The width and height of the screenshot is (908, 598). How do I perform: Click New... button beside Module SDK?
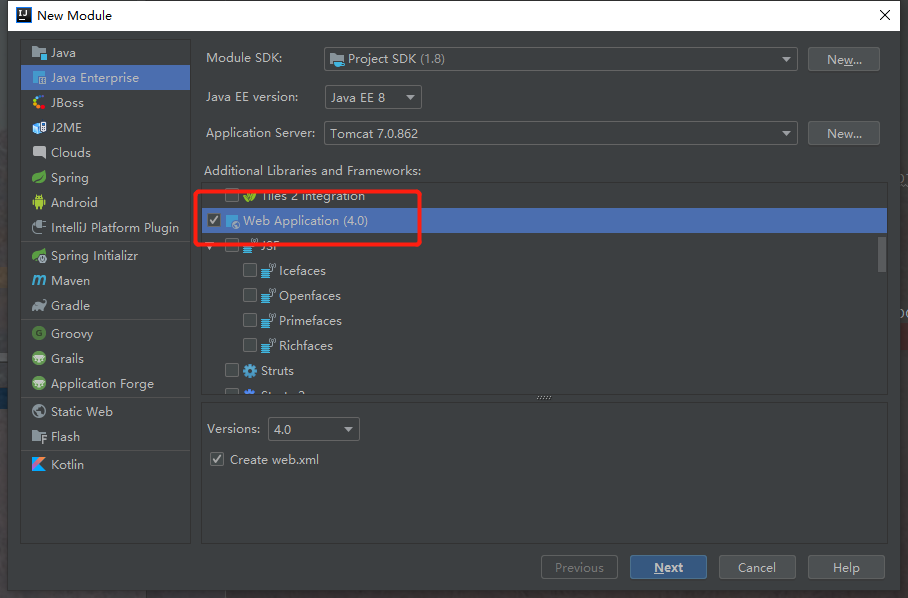(x=844, y=59)
